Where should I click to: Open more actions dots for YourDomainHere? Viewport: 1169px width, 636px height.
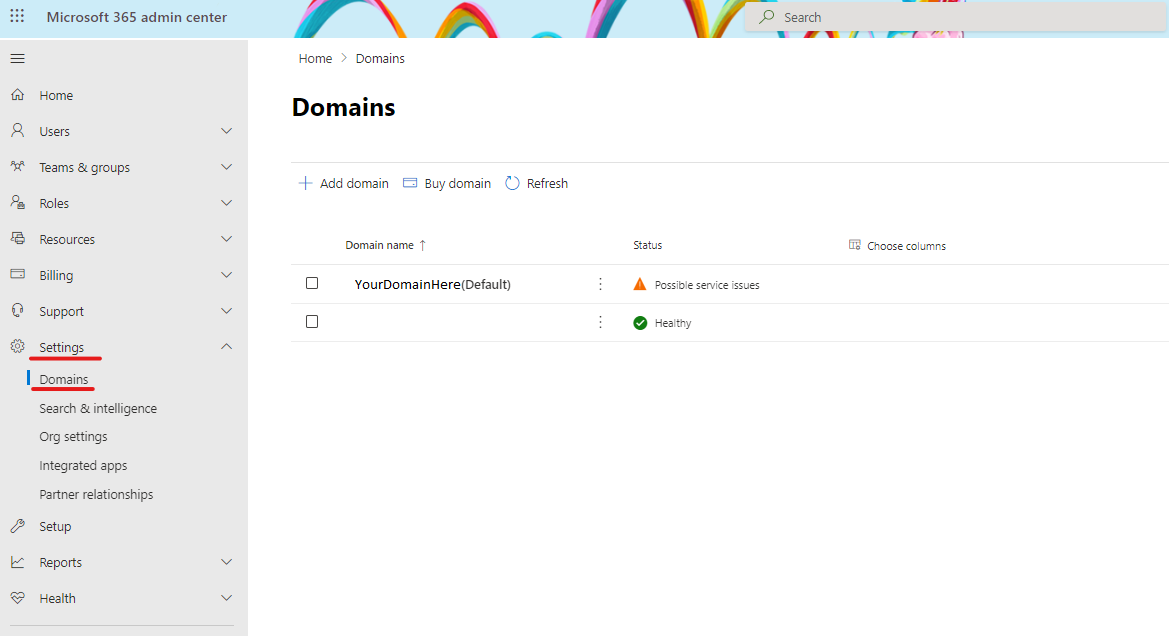pyautogui.click(x=600, y=284)
